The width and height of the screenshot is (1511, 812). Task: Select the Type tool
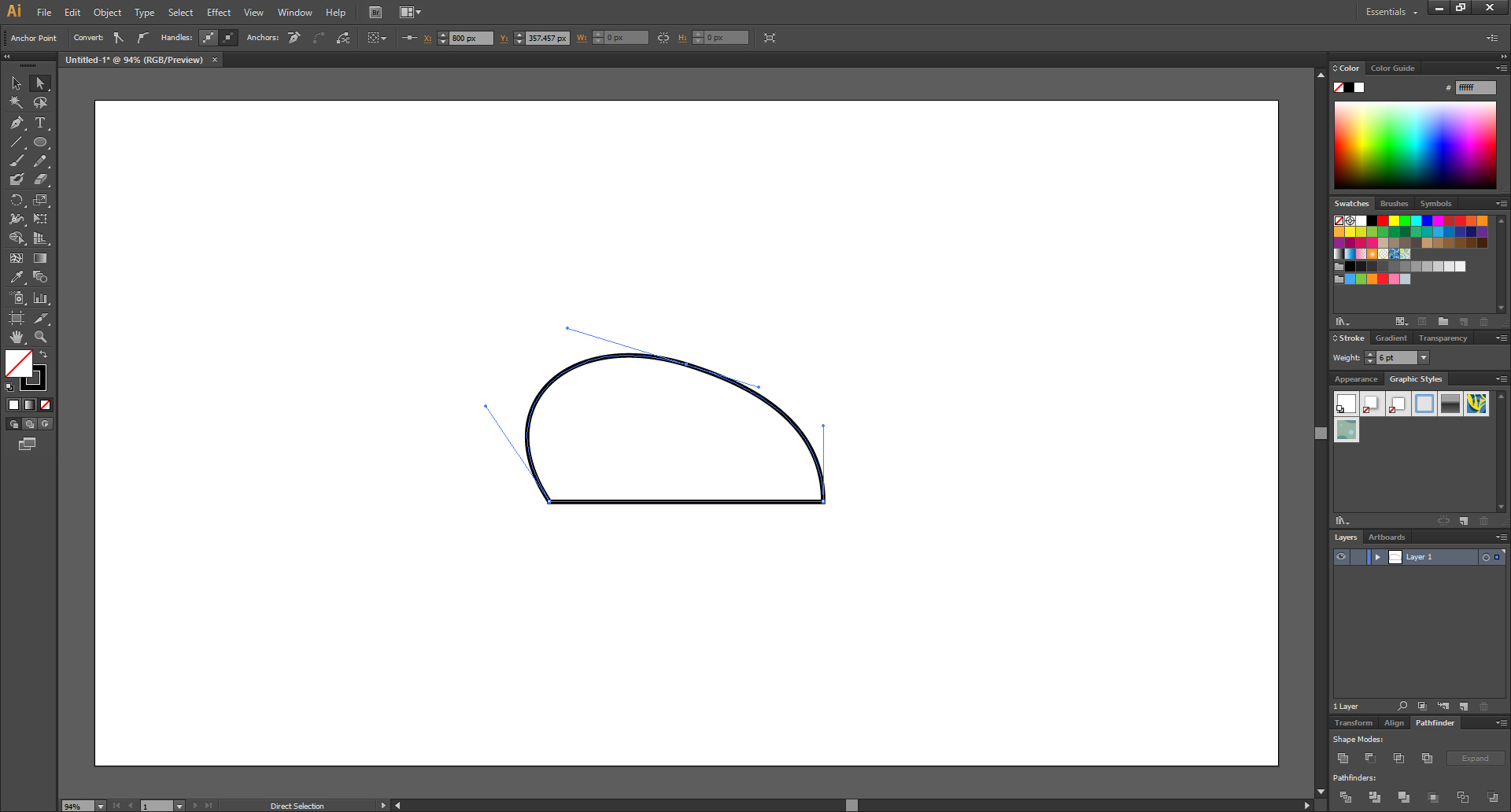[40, 123]
